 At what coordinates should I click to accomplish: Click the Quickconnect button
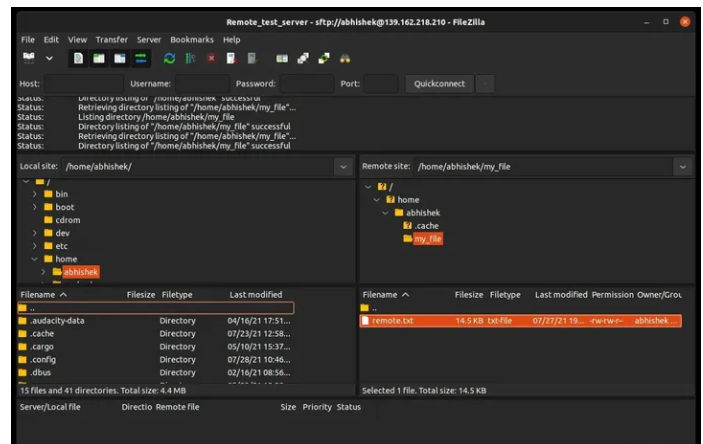(439, 83)
